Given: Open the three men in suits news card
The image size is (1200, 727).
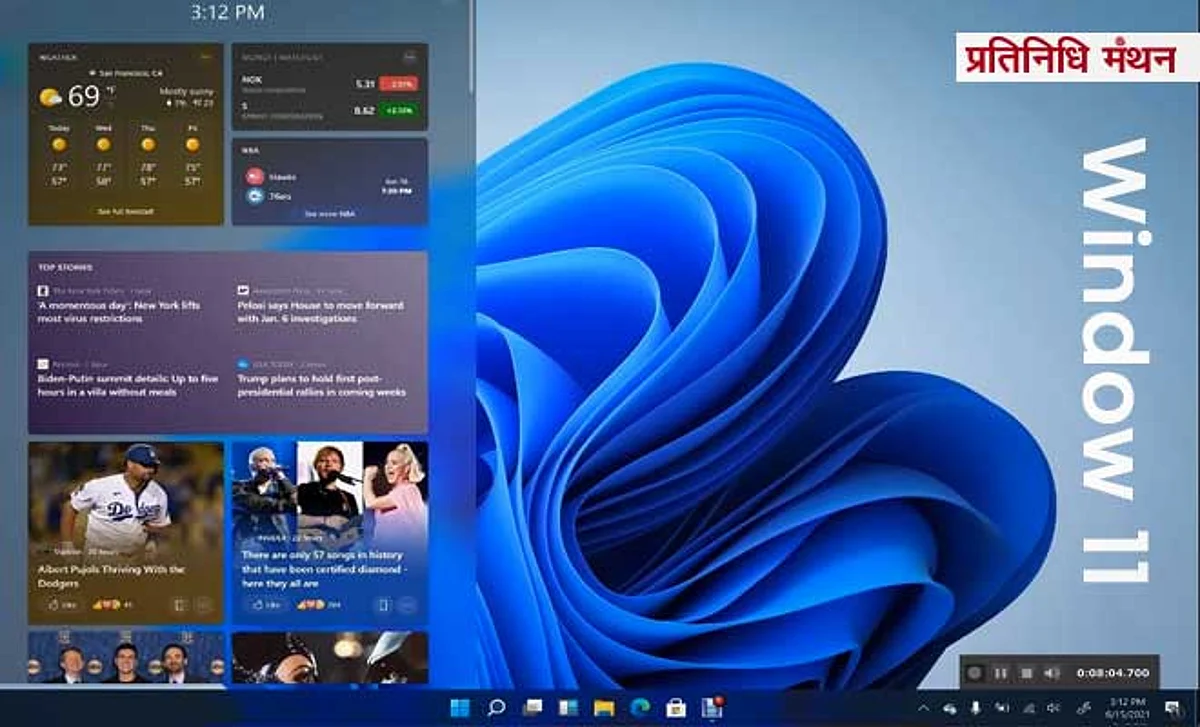Looking at the screenshot, I should tap(126, 657).
